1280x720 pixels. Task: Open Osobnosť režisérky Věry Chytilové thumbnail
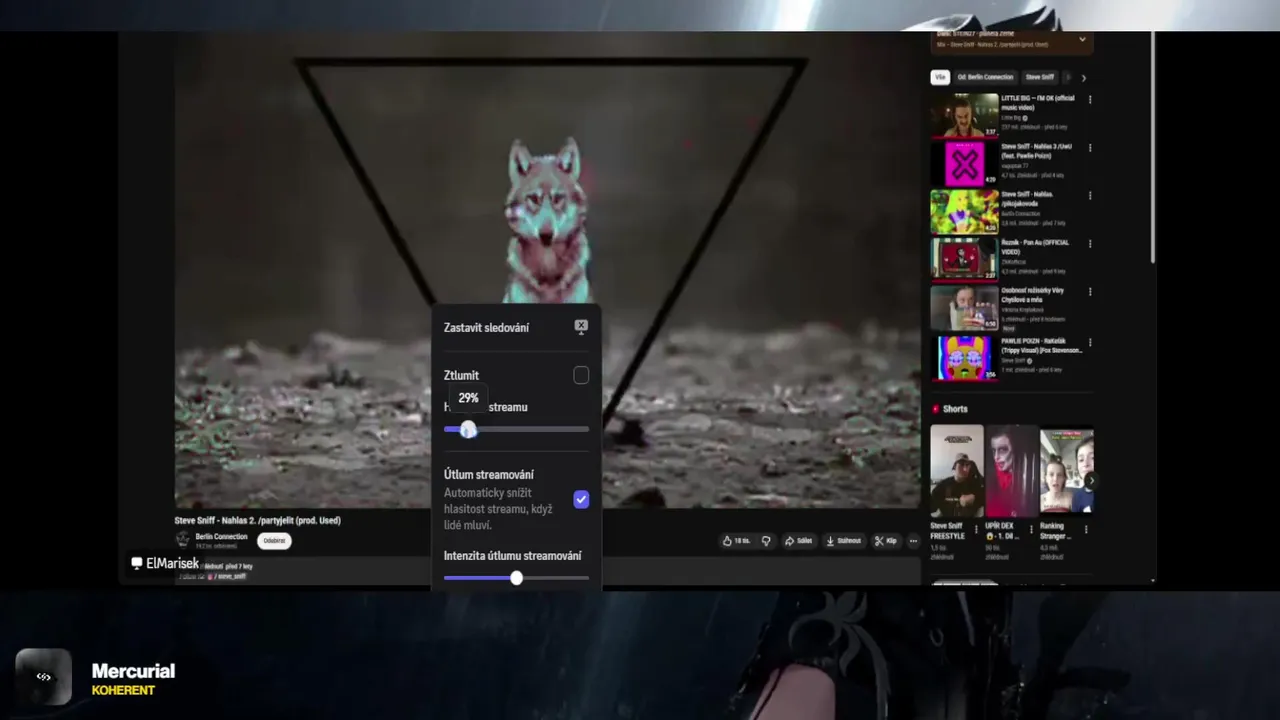click(x=964, y=308)
